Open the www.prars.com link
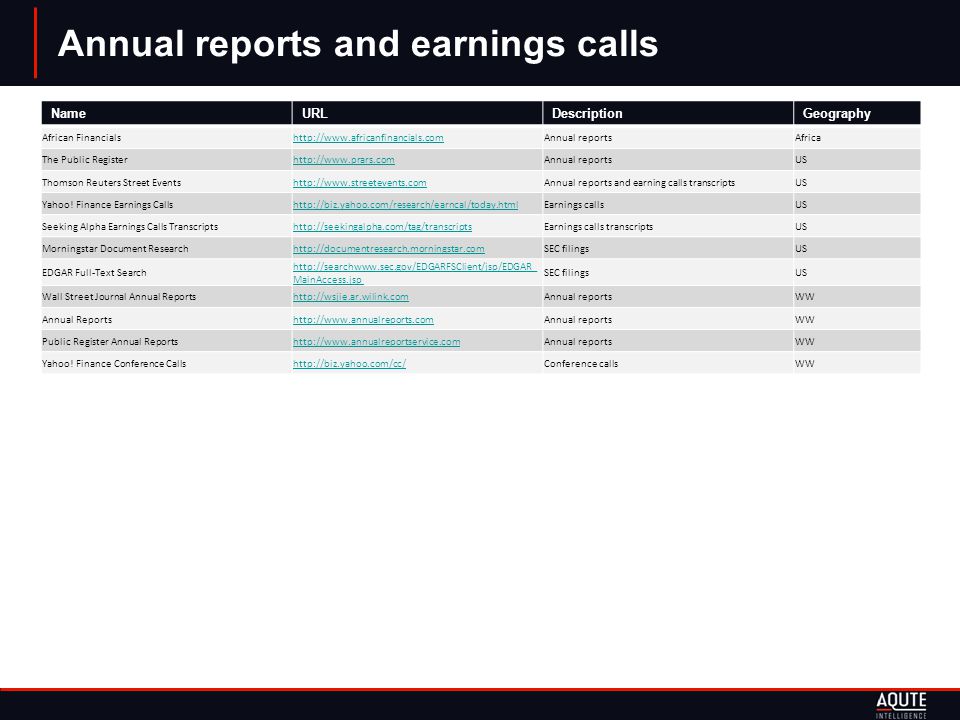This screenshot has height=720, width=960. point(343,160)
